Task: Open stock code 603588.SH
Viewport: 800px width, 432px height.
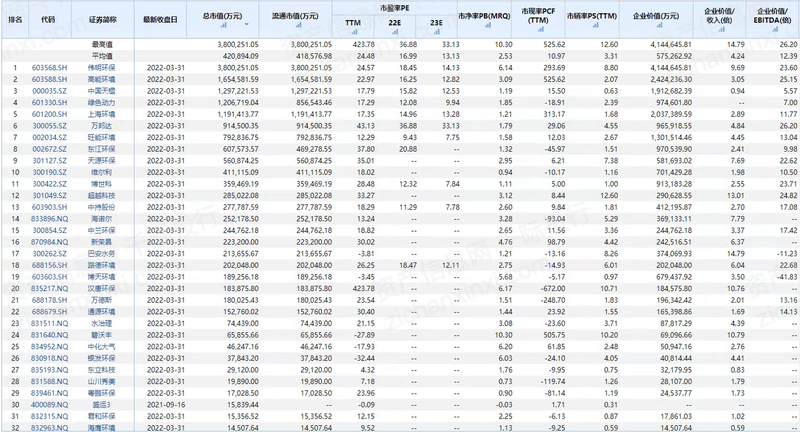Action: pos(49,79)
